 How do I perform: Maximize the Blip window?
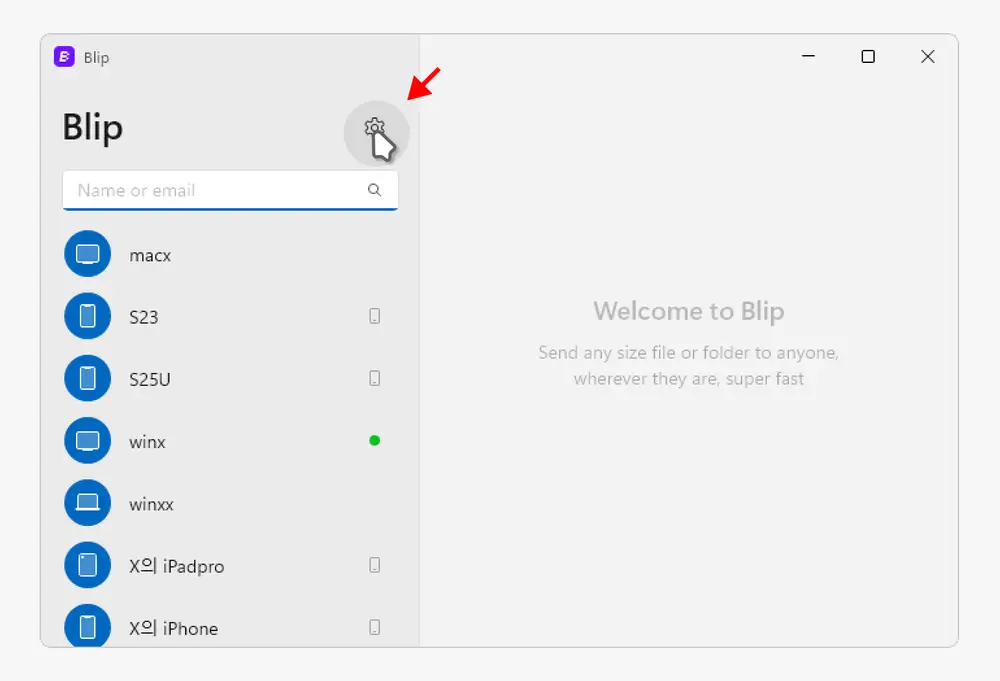click(x=868, y=57)
